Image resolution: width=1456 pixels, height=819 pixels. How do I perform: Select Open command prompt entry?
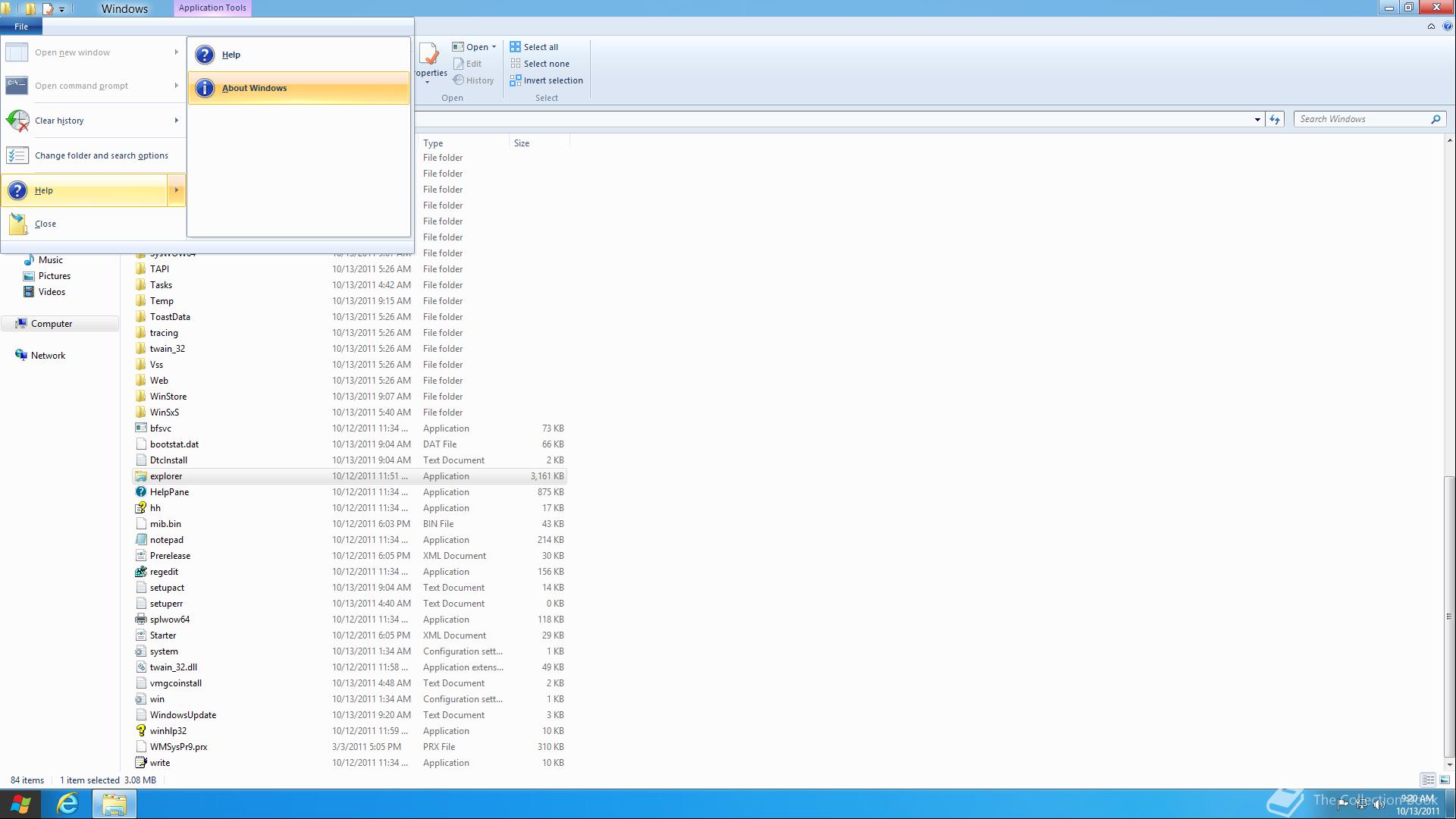93,86
